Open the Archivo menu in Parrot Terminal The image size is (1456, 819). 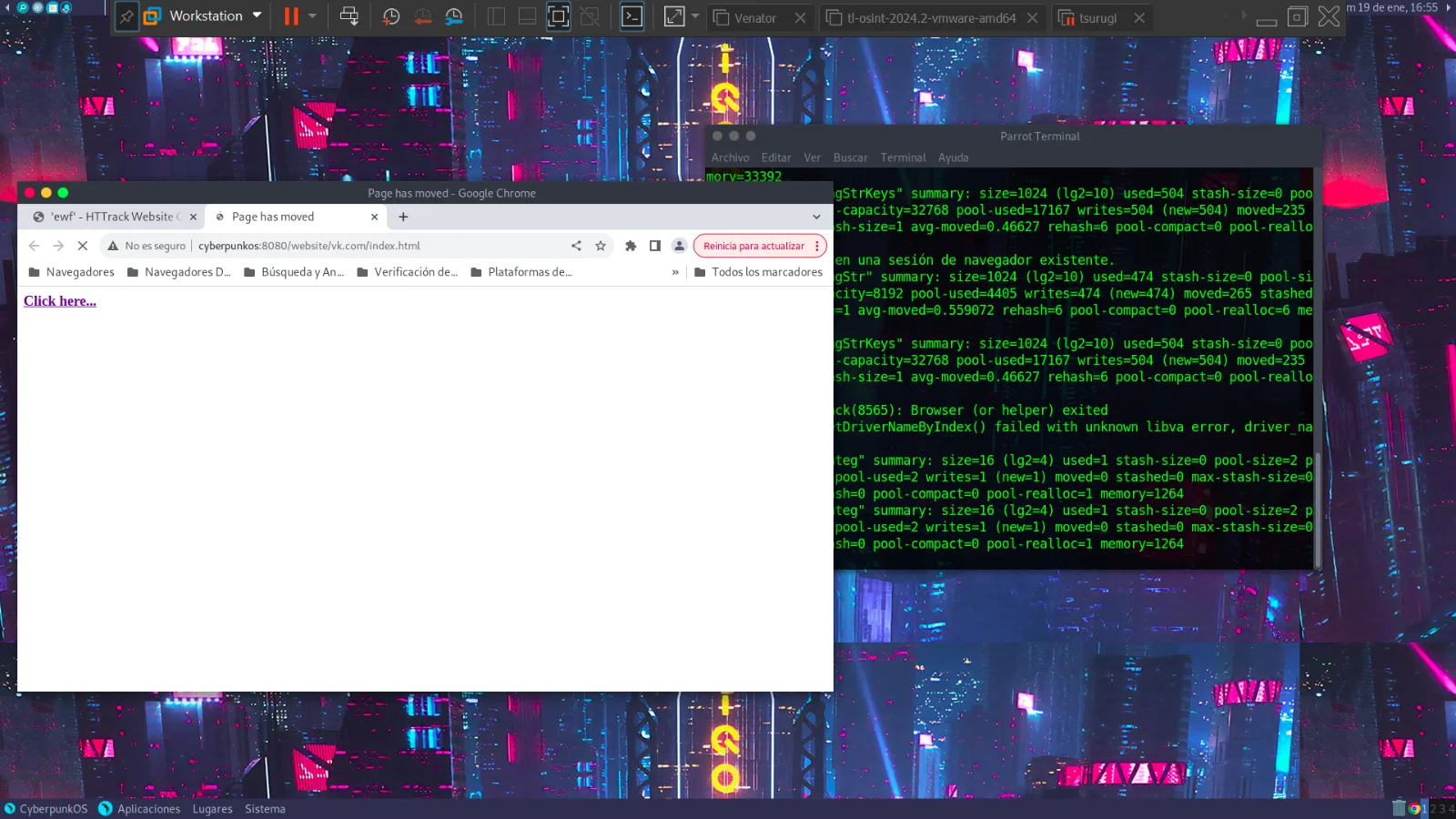pyautogui.click(x=730, y=157)
